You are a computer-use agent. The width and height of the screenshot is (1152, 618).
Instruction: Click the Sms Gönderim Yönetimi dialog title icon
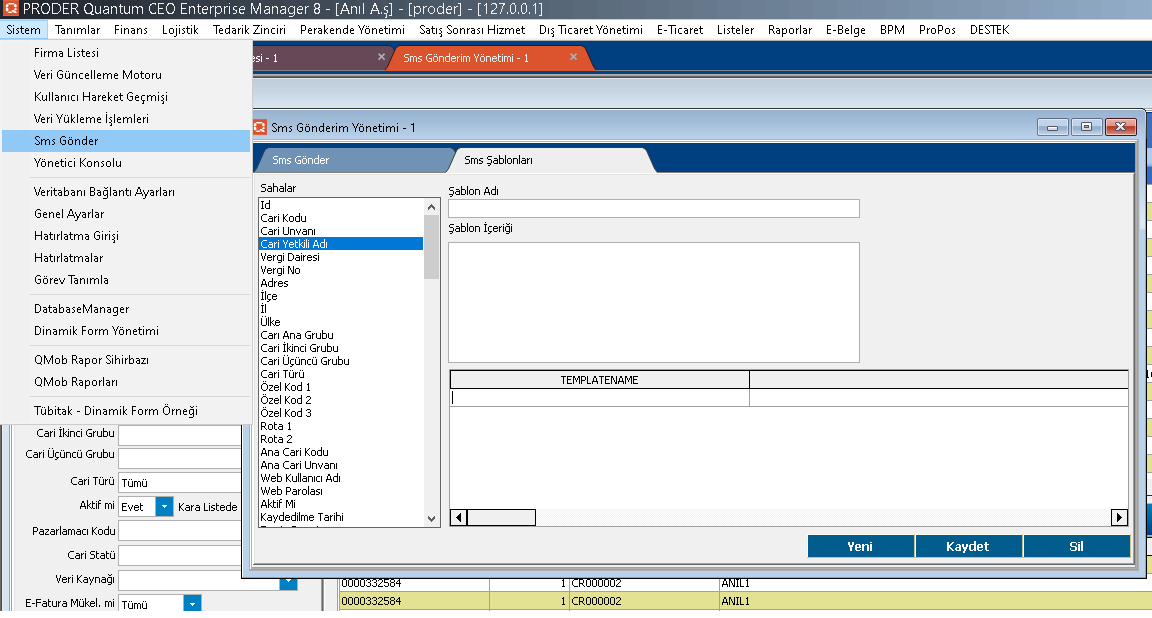(x=260, y=127)
